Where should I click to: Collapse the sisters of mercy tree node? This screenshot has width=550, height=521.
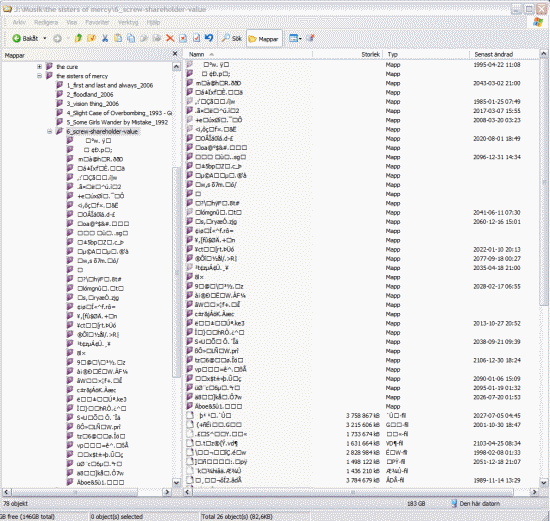click(x=39, y=76)
